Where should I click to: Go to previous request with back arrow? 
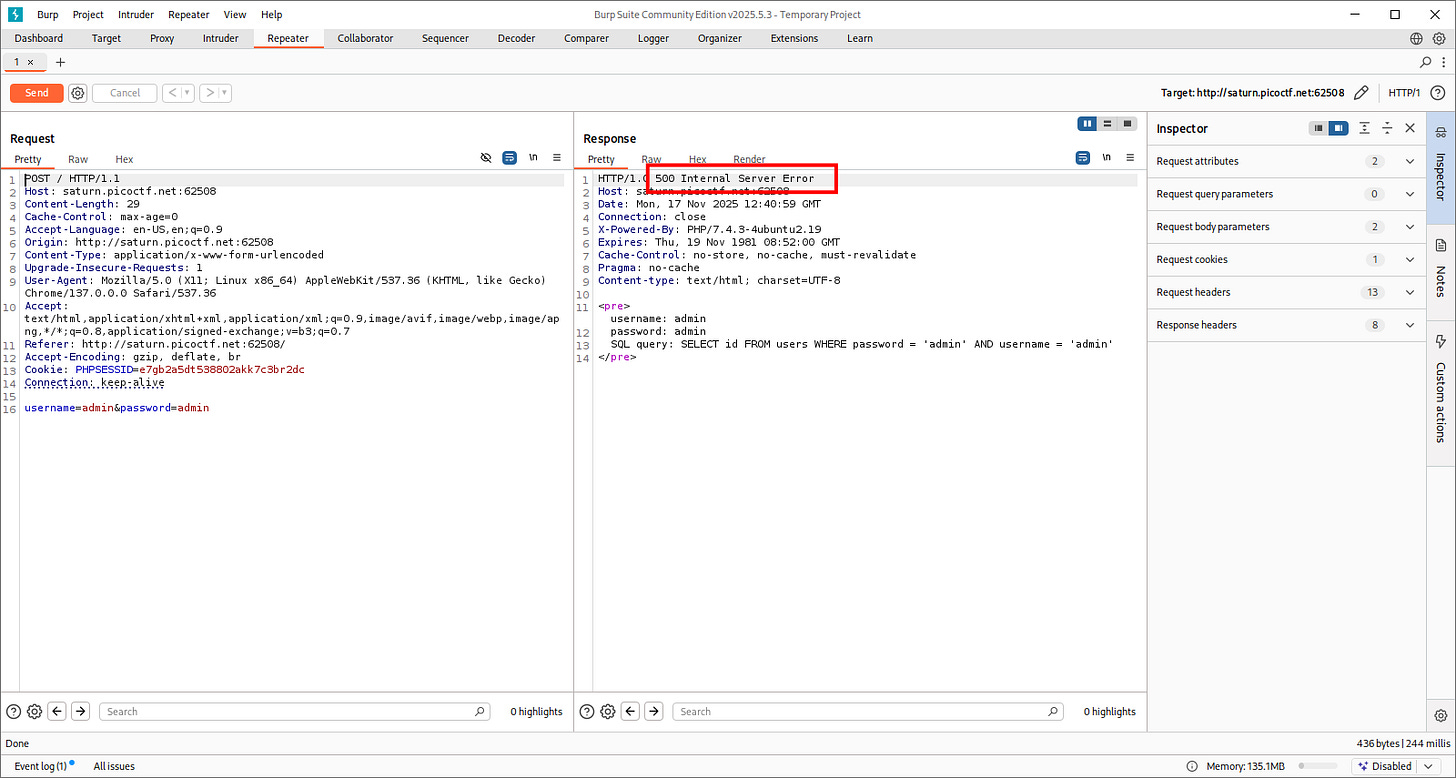[172, 93]
